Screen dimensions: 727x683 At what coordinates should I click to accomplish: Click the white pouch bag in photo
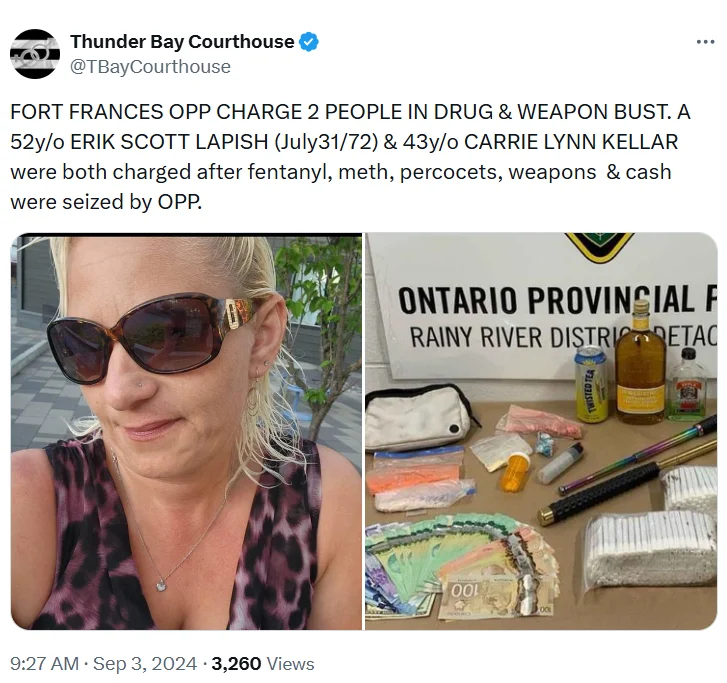(417, 418)
